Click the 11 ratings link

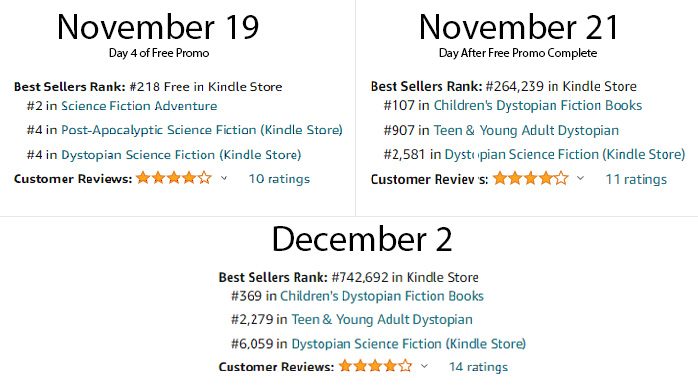click(x=636, y=179)
